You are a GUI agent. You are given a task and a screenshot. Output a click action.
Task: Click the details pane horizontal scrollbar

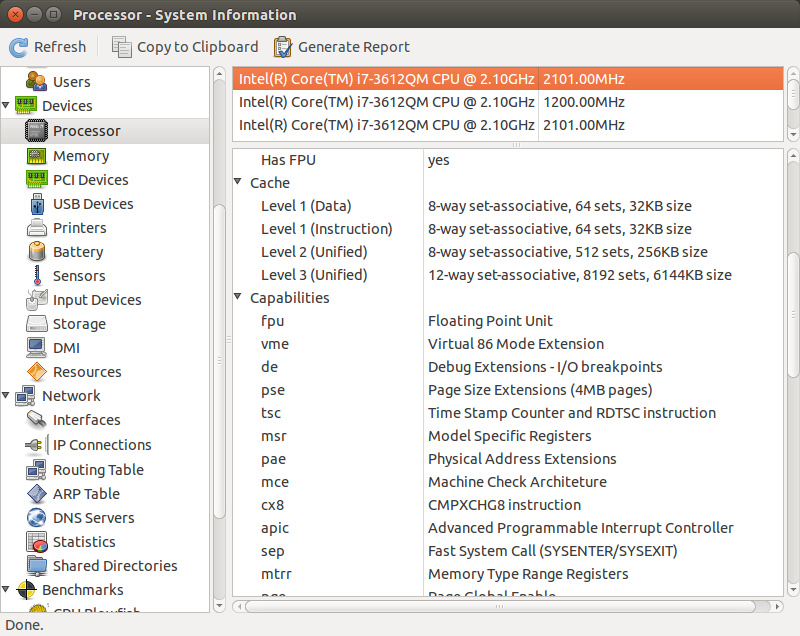(500, 606)
